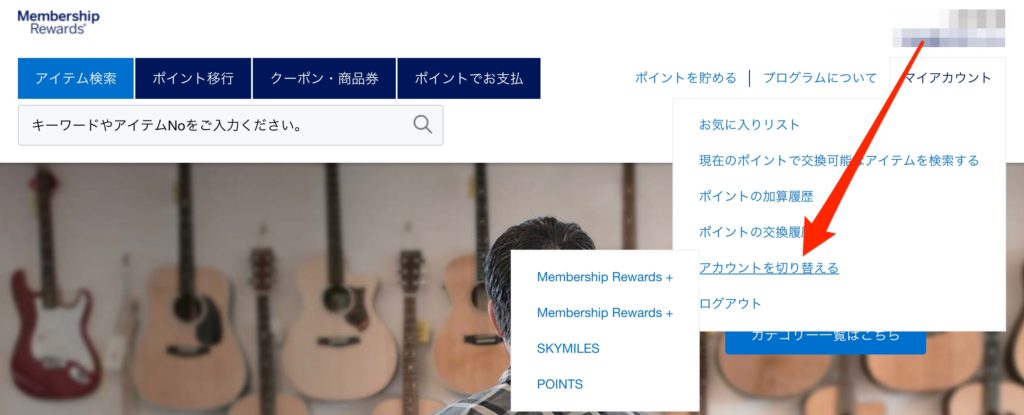Image resolution: width=1024 pixels, height=415 pixels.
Task: Select the ポイントでお支払 tab
Action: point(469,78)
